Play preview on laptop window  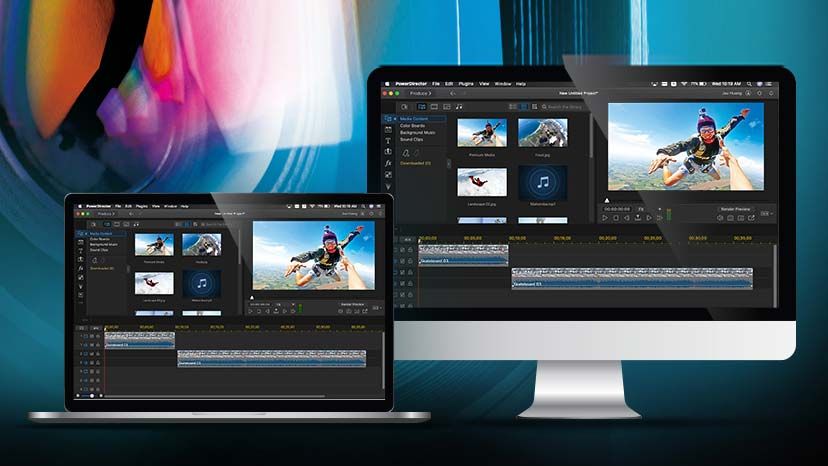click(x=250, y=311)
